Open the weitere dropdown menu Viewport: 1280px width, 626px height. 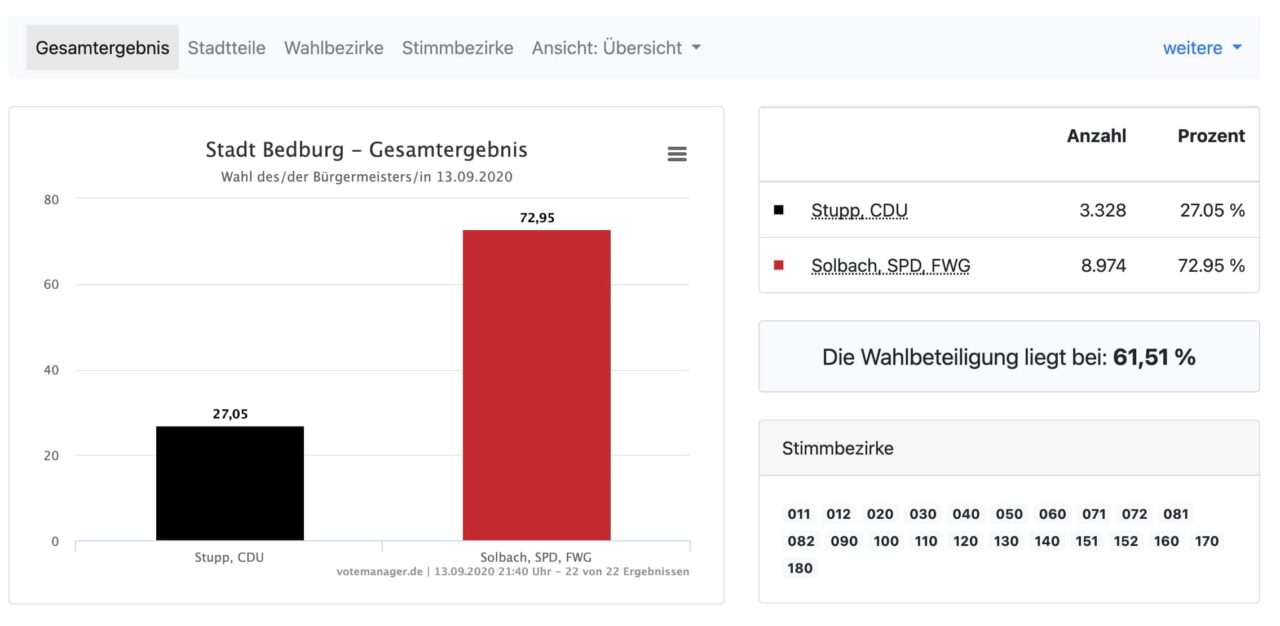pyautogui.click(x=1203, y=48)
